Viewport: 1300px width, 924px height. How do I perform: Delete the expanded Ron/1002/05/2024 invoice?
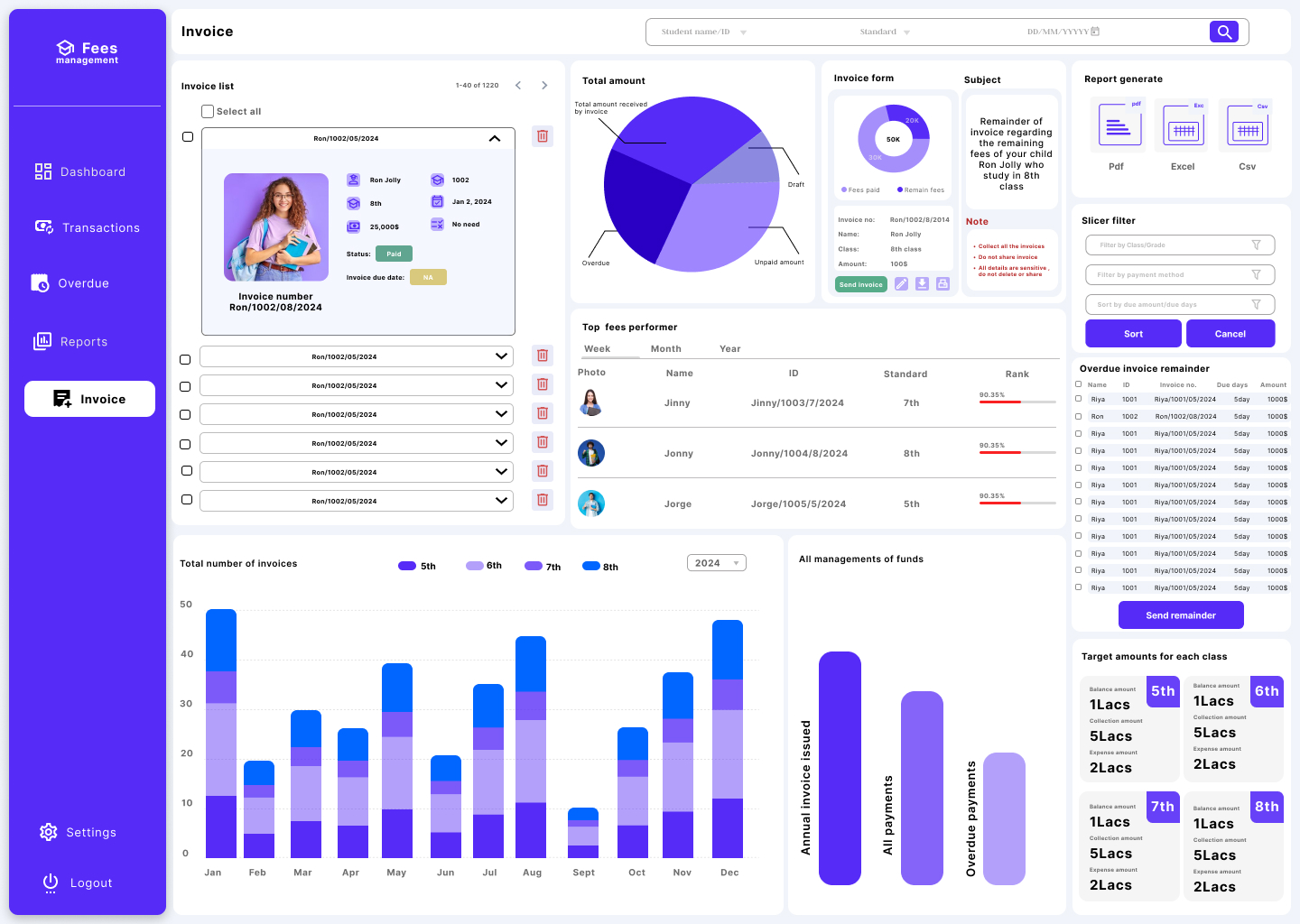543,136
